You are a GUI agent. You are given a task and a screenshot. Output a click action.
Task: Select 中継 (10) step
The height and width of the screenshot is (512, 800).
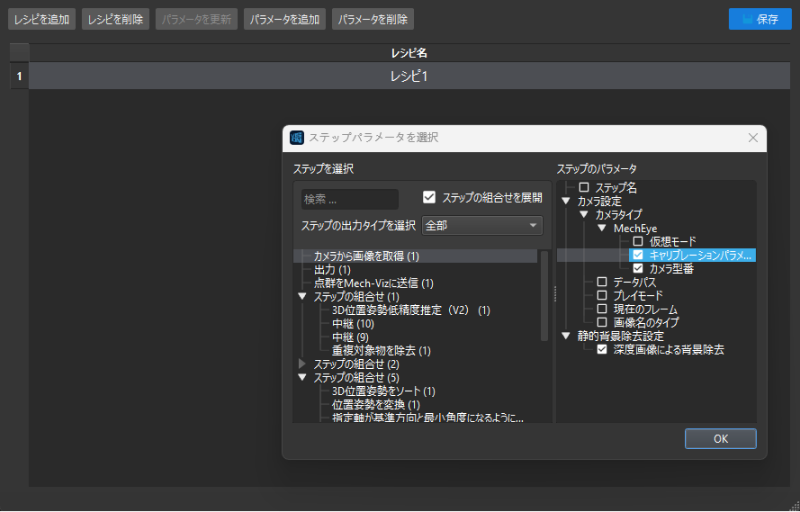(x=353, y=324)
